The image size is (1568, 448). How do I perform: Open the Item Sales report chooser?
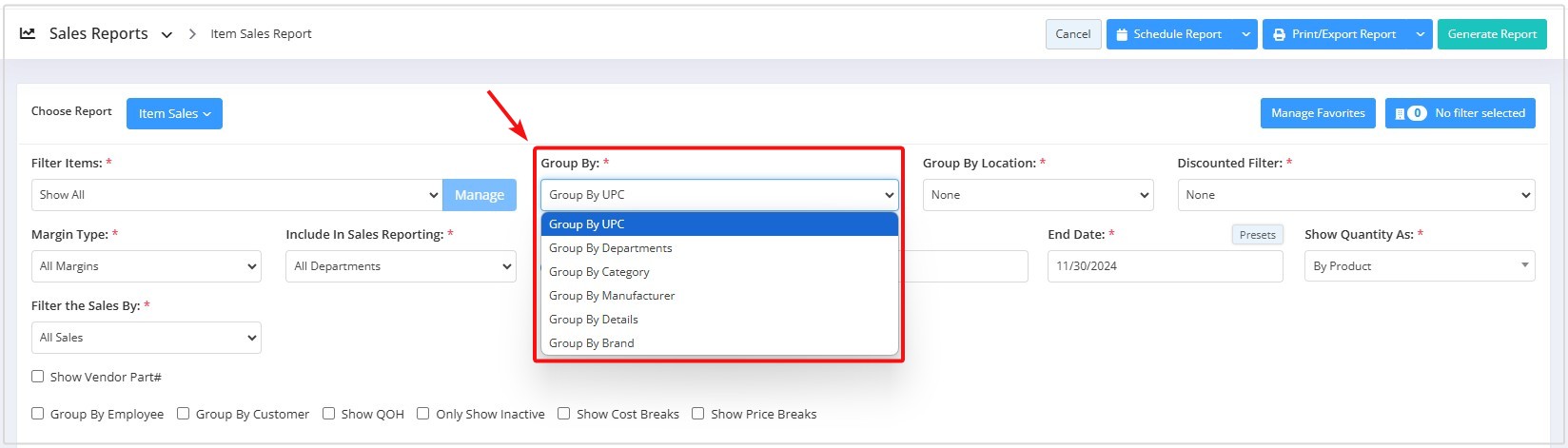(x=174, y=113)
